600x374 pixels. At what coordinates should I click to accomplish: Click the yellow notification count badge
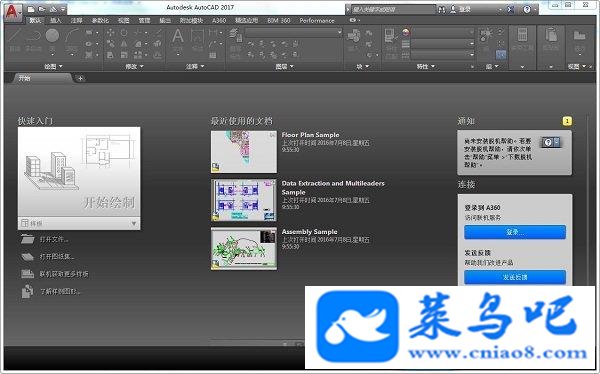tap(567, 121)
